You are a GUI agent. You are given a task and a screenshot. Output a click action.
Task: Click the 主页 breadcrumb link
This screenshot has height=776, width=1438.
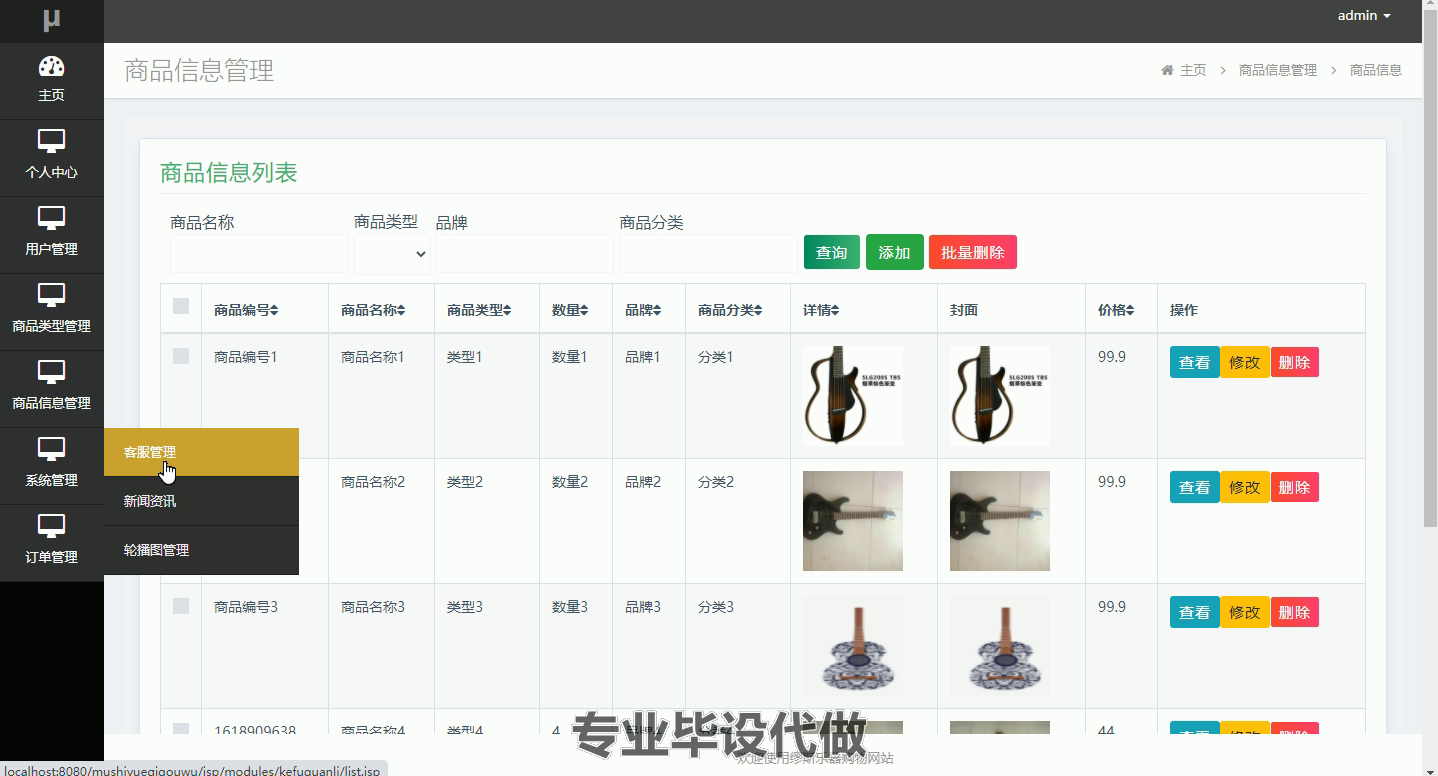tap(1193, 70)
